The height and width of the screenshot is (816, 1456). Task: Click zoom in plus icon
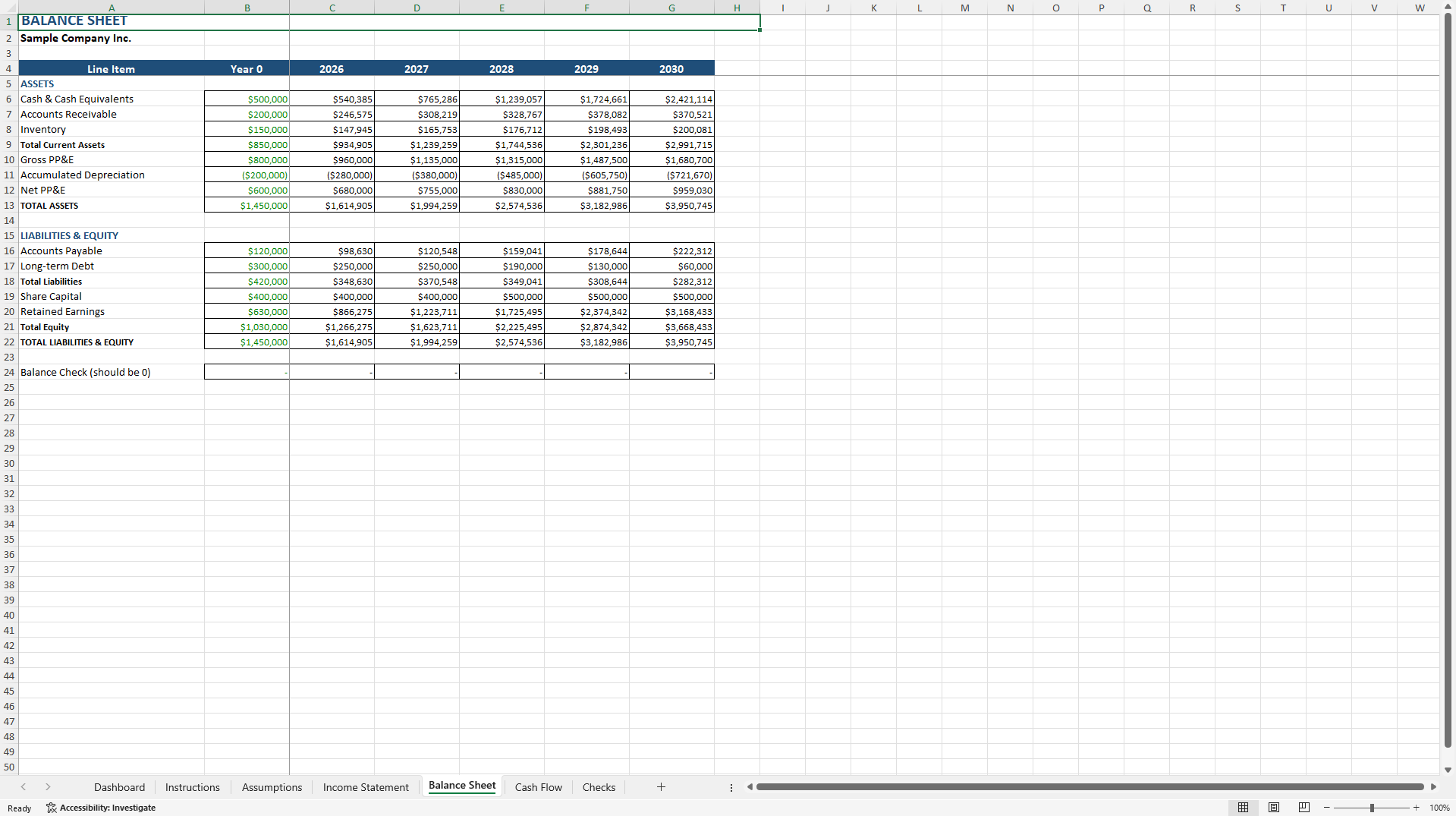[1416, 808]
